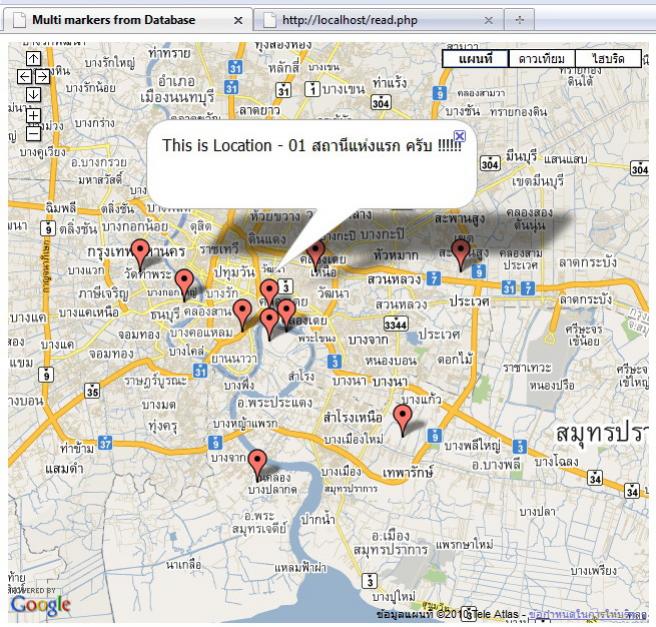
Task: Open the map terms of use link
Action: [587, 614]
